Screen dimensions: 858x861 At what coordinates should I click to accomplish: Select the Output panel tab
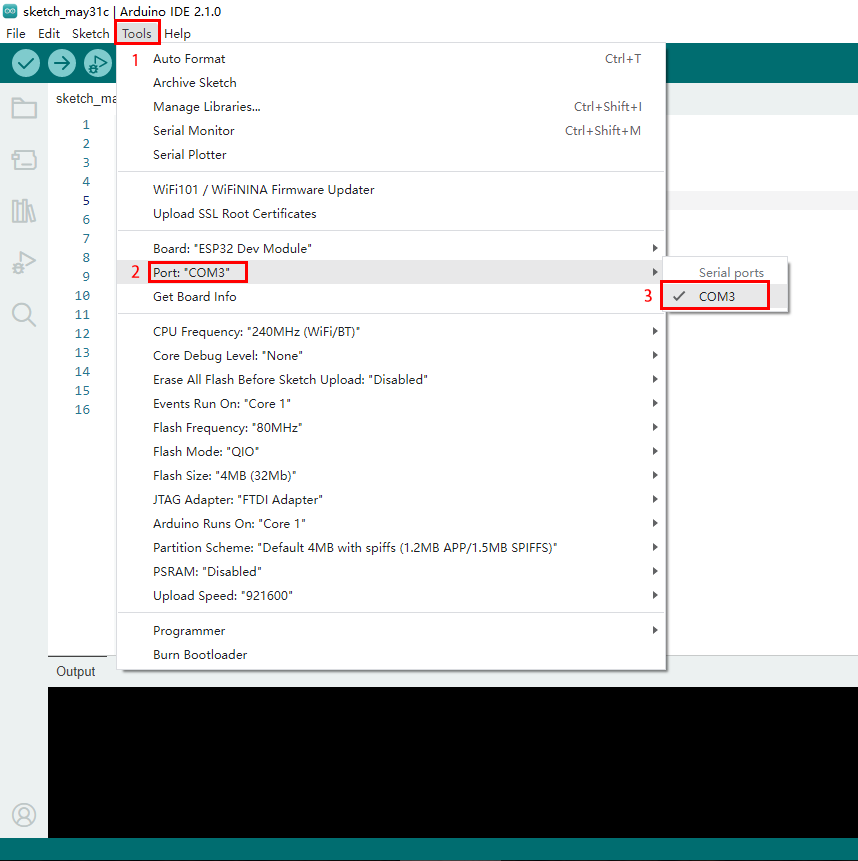coord(76,672)
